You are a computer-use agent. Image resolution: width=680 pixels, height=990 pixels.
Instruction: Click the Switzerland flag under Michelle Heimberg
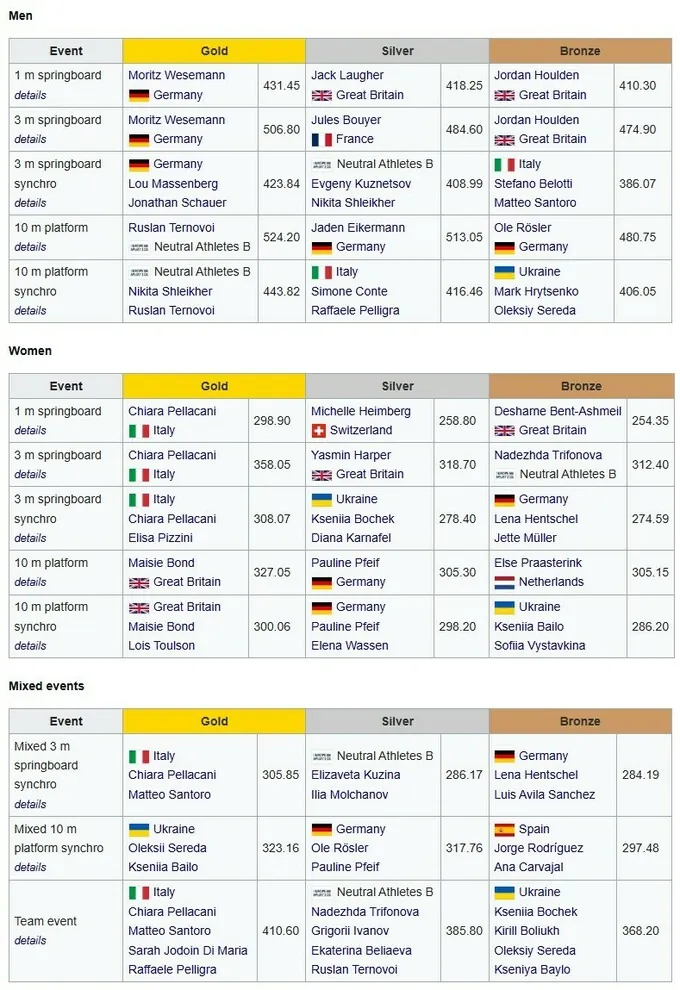tap(319, 431)
